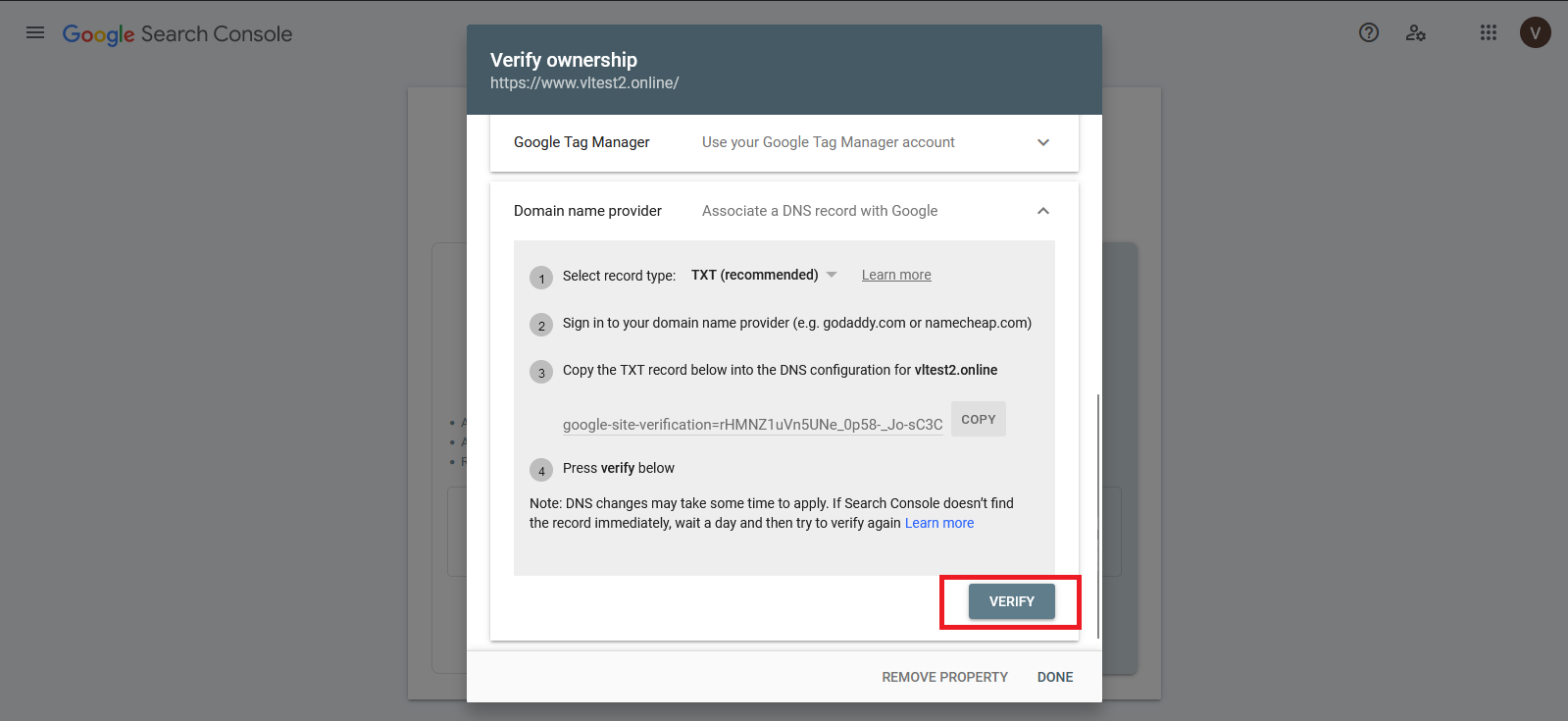Viewport: 1568px width, 721px height.
Task: Click 'Associate a DNS record with Google' text
Action: tap(820, 211)
